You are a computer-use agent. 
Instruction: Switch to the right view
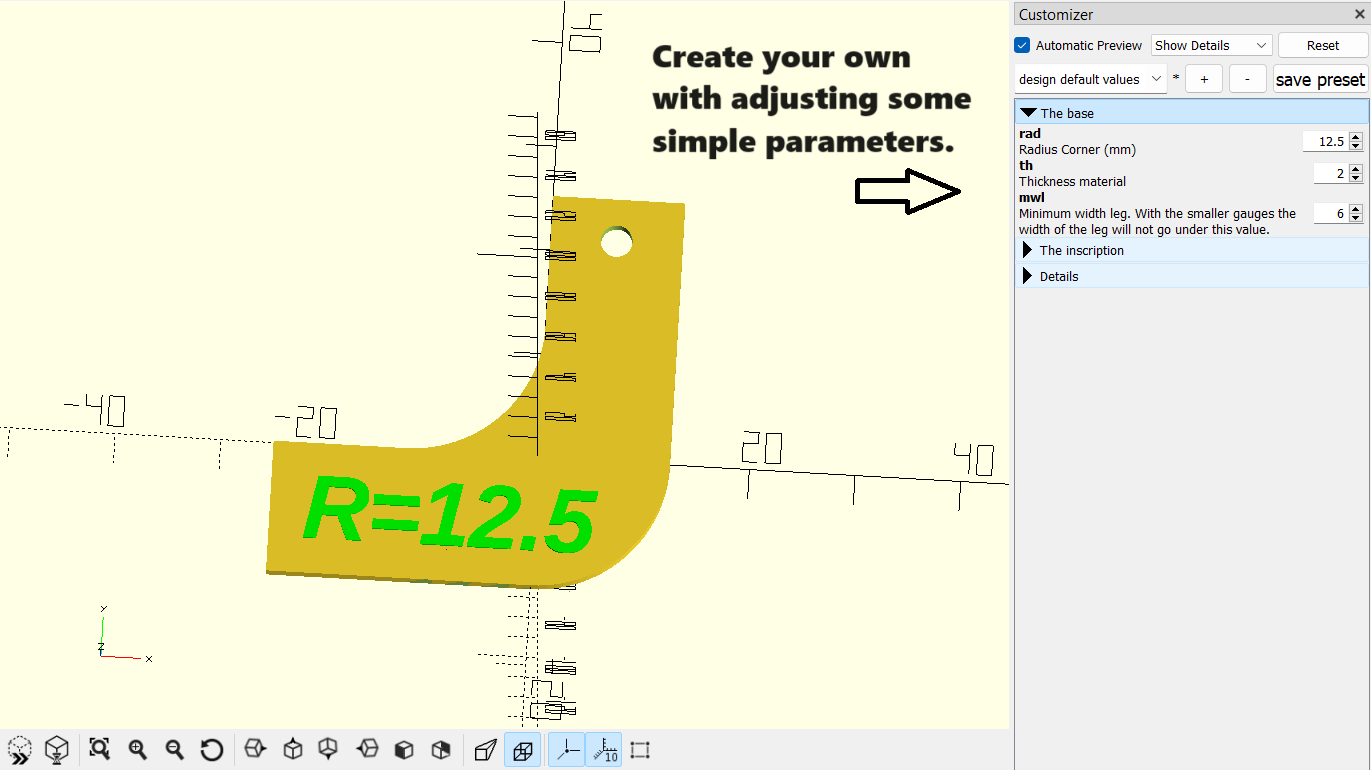tap(255, 749)
